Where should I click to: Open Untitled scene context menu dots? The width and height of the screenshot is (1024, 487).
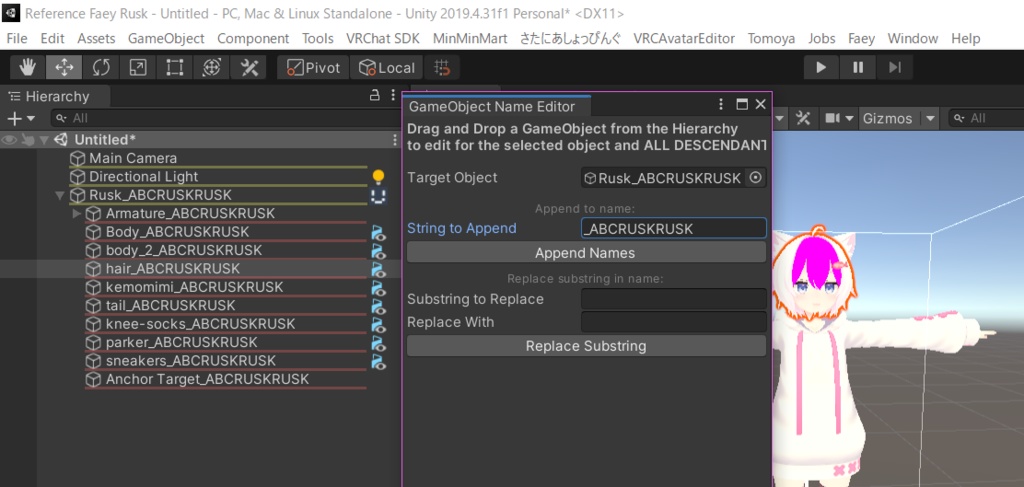pyautogui.click(x=394, y=140)
